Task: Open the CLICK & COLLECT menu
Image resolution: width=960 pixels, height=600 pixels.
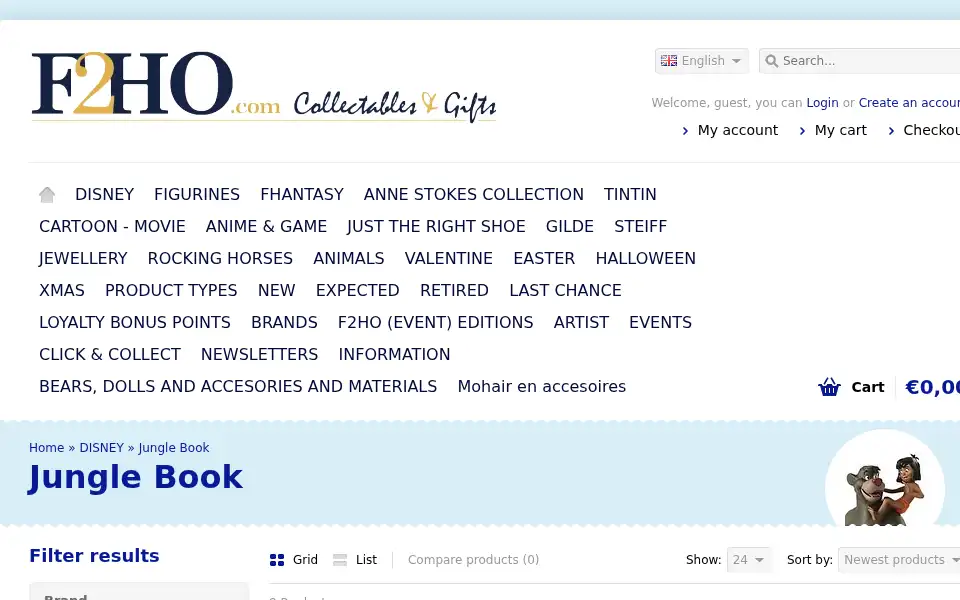Action: click(110, 354)
